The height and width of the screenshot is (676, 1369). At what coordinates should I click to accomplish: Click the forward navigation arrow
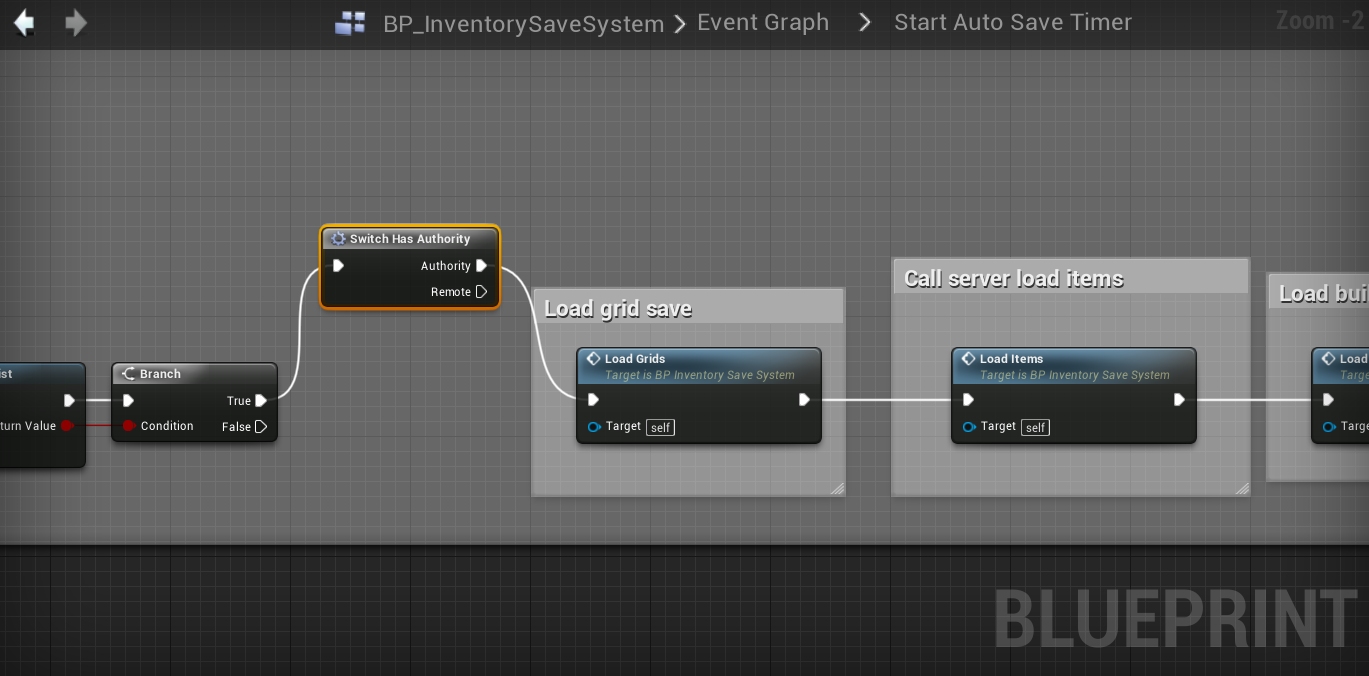coord(76,23)
